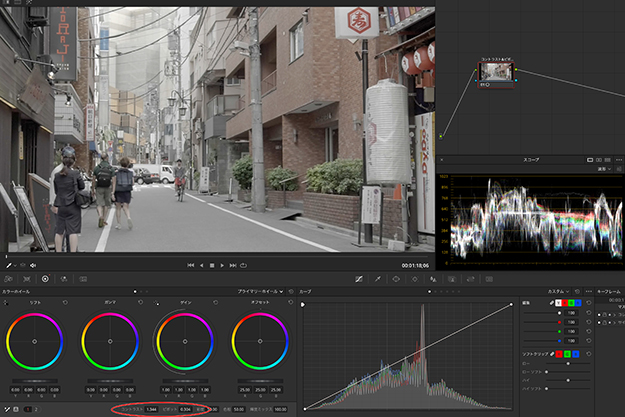Toggle loop playback in the viewer
Image resolution: width=625 pixels, height=417 pixels.
[243, 265]
